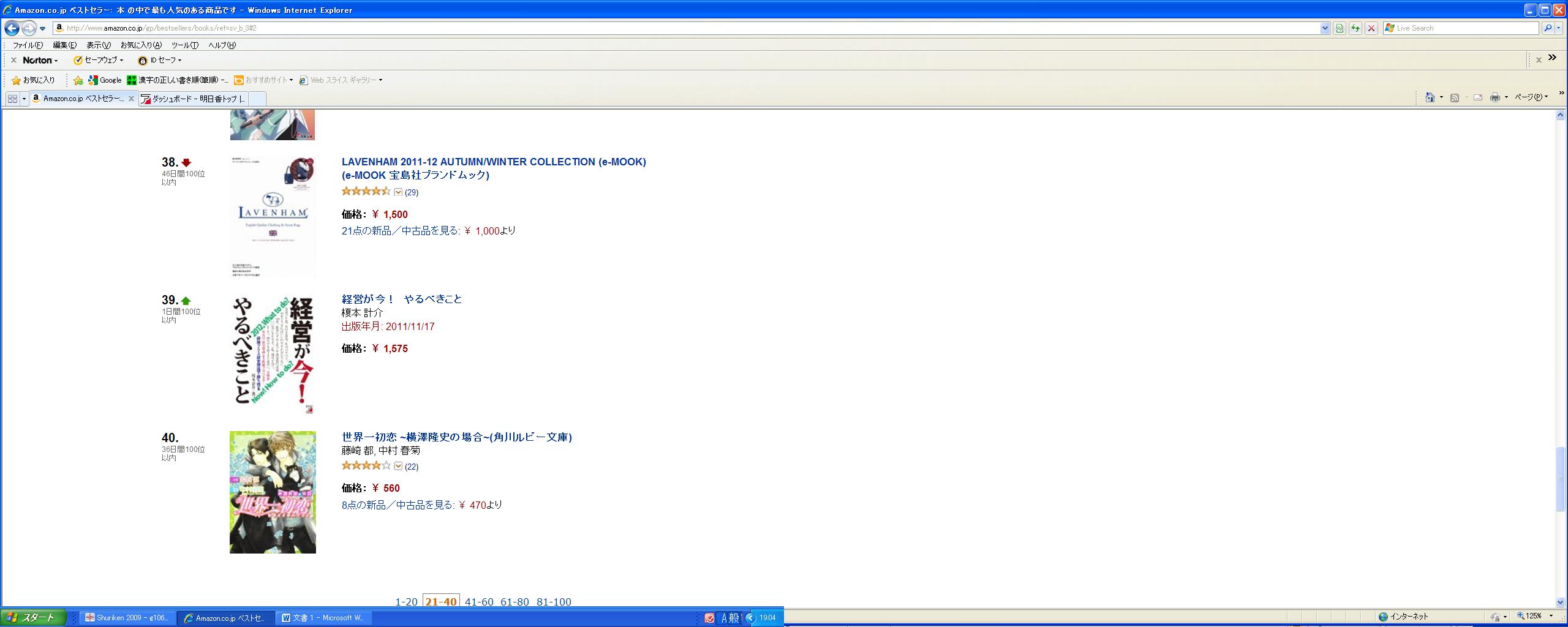Click the Add to Favorites Bar star icon
The width and height of the screenshot is (1568, 627).
click(x=78, y=80)
